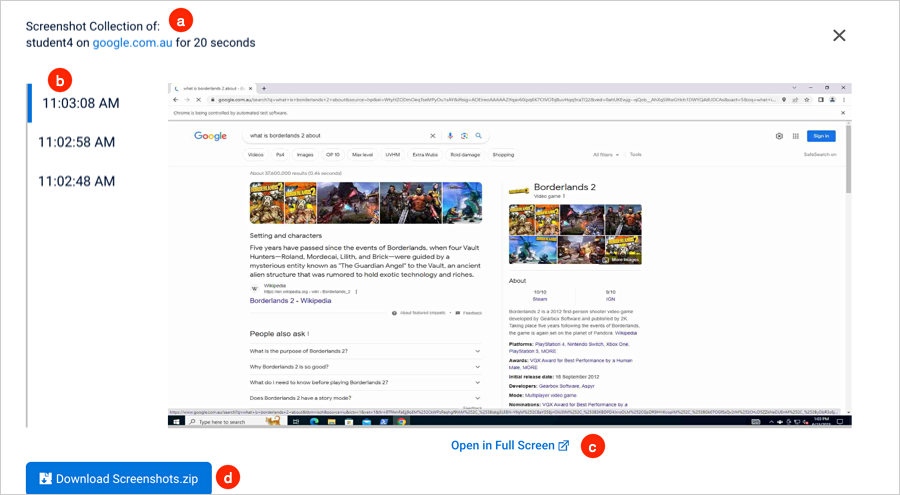Click the bookmark star icon in address bar
900x495 pixels.
click(x=806, y=100)
